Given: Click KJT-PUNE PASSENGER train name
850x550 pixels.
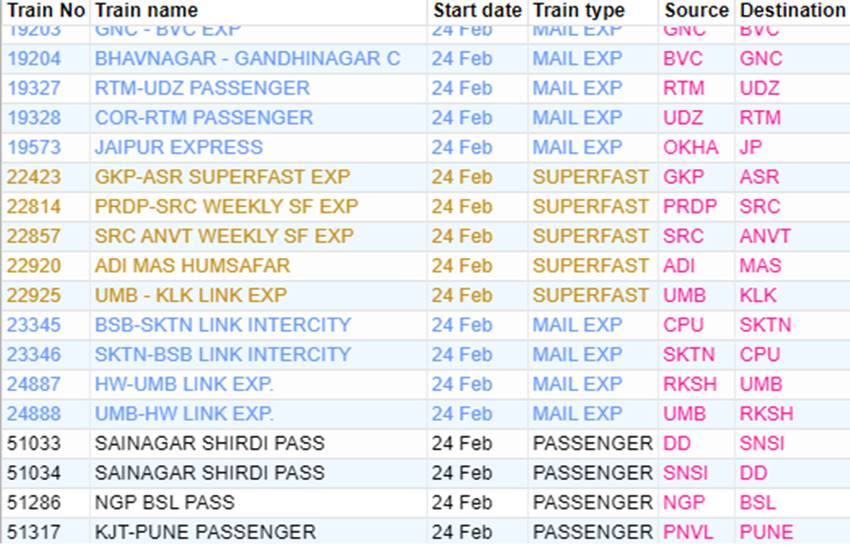Looking at the screenshot, I should (x=205, y=532).
